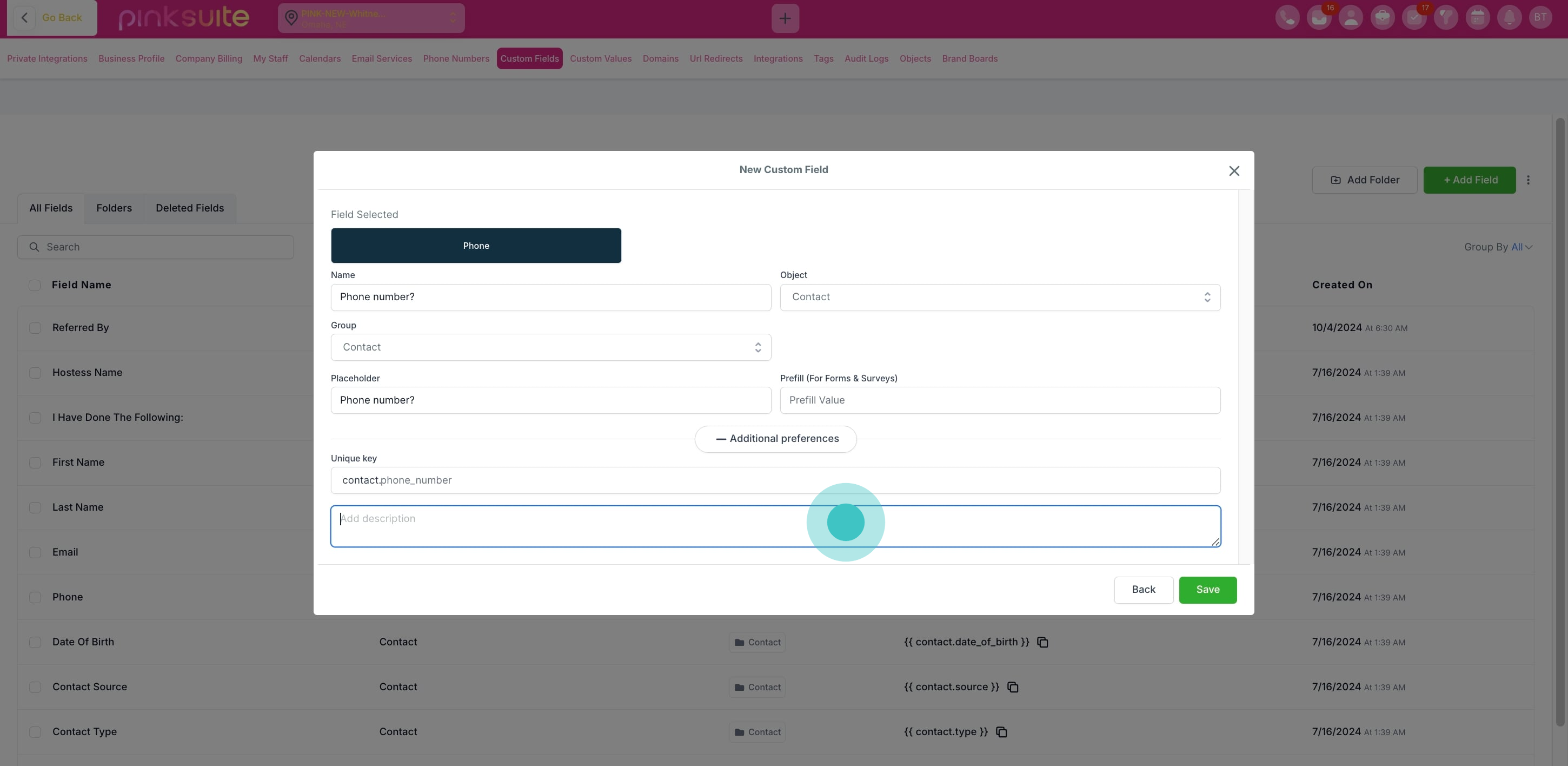Open the Custom Values settings tab
This screenshot has width=1568, height=766.
pyautogui.click(x=600, y=58)
